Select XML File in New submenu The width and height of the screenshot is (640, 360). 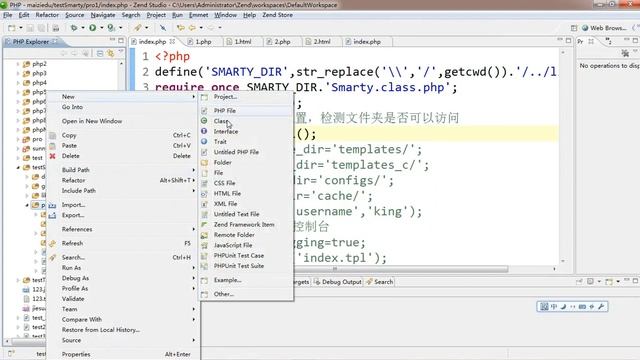coord(246,204)
